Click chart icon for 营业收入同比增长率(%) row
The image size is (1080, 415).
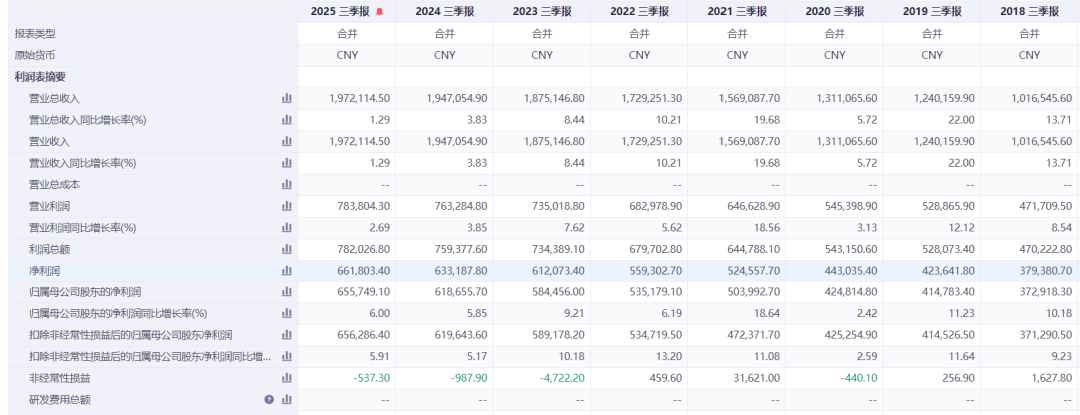point(287,163)
